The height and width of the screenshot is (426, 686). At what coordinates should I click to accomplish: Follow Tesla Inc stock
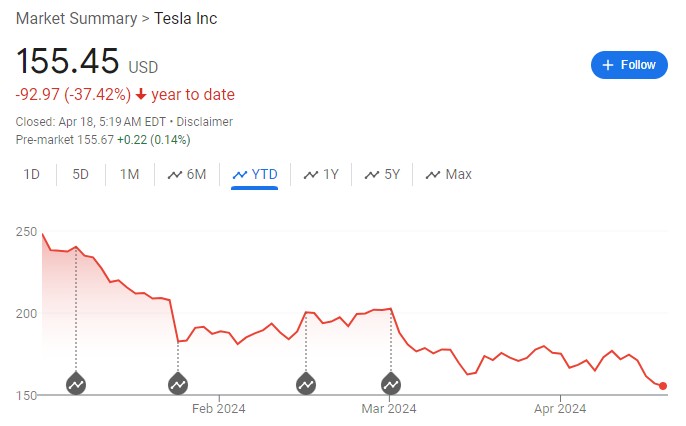629,65
